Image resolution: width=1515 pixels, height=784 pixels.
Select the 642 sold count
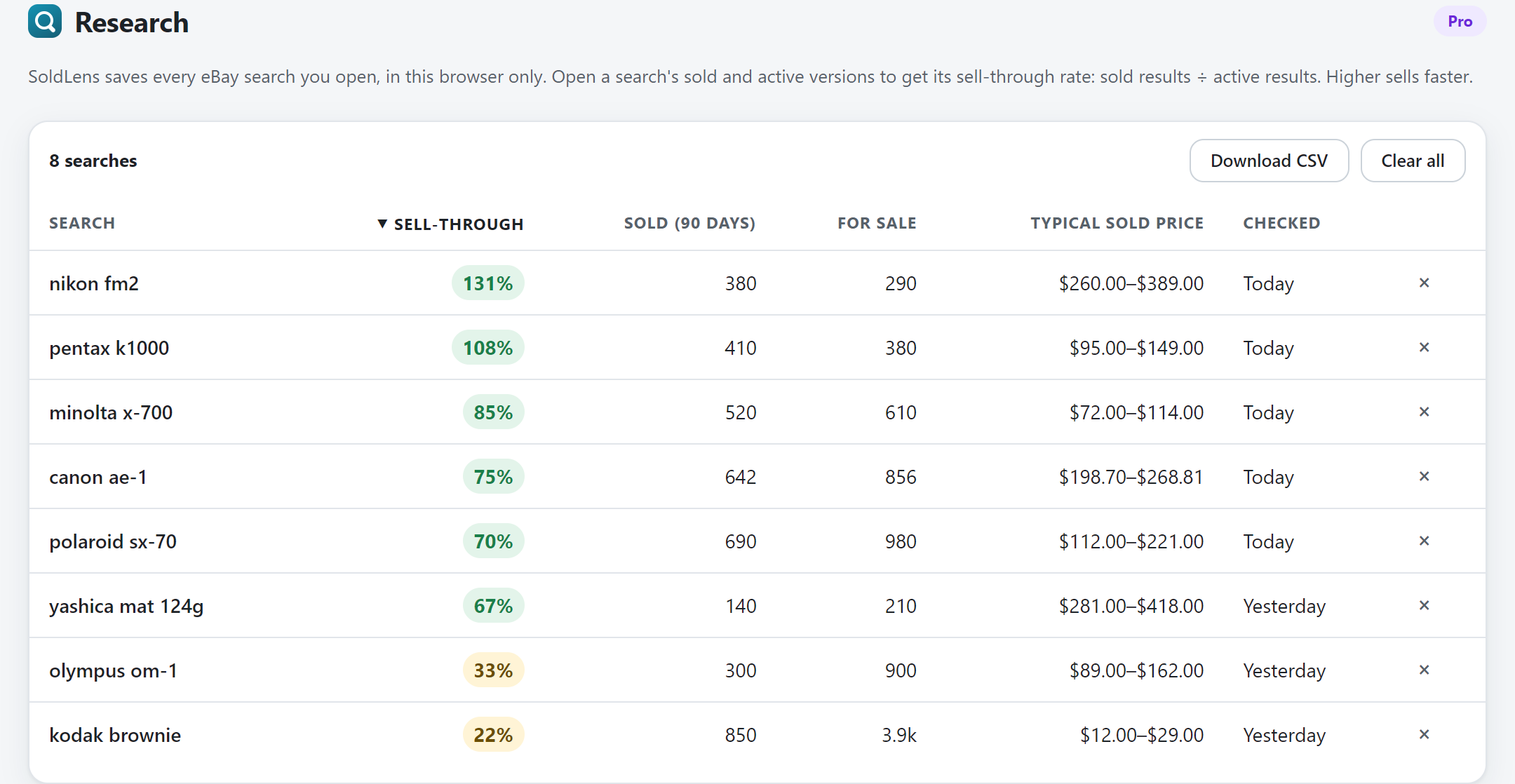point(741,477)
